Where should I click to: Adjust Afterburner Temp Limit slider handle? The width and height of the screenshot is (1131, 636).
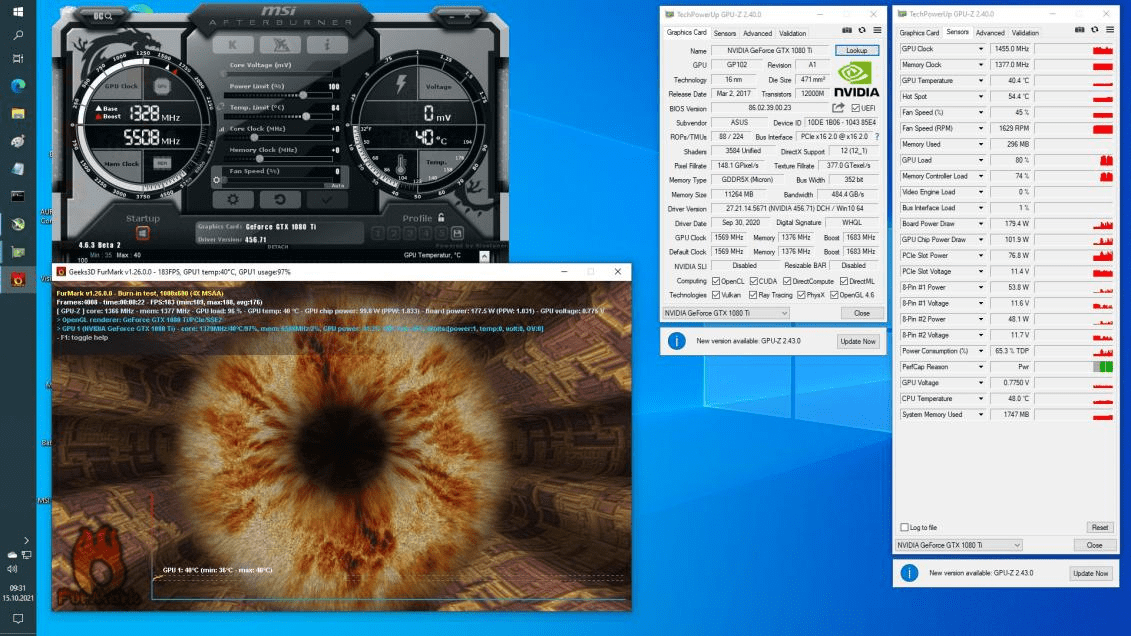click(x=307, y=116)
